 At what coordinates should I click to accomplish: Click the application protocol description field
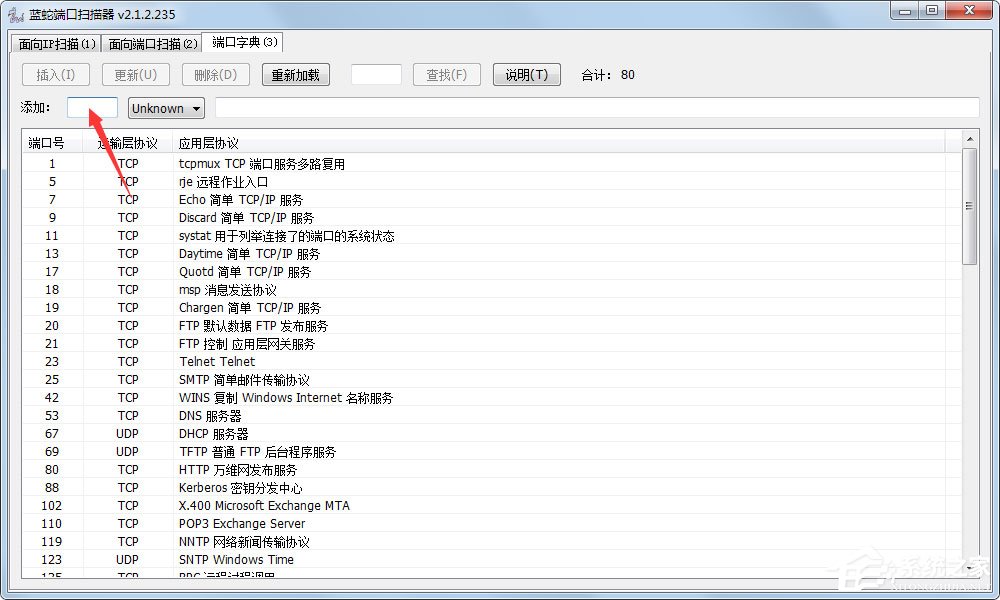click(x=596, y=108)
